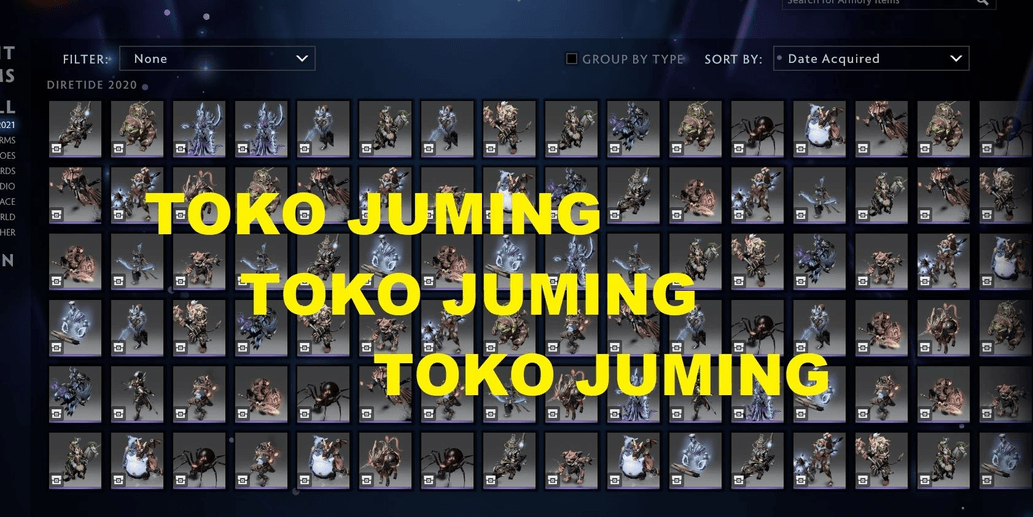1033x517 pixels.
Task: Select the sidebar category ending in HER
Action: (x=8, y=232)
